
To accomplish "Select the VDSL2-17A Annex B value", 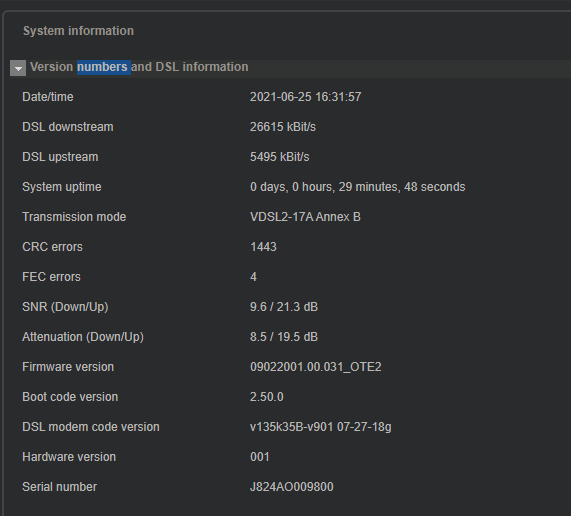I will click(305, 217).
